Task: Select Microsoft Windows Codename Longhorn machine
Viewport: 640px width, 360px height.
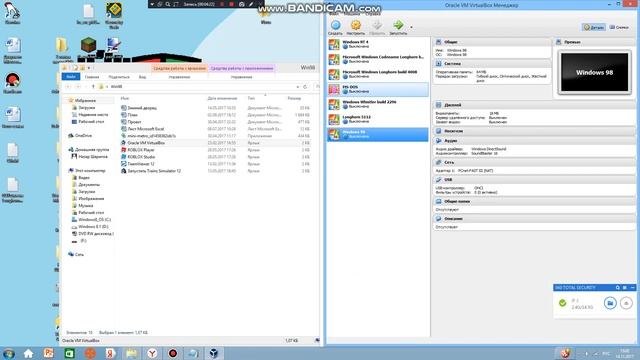Action: click(x=378, y=59)
